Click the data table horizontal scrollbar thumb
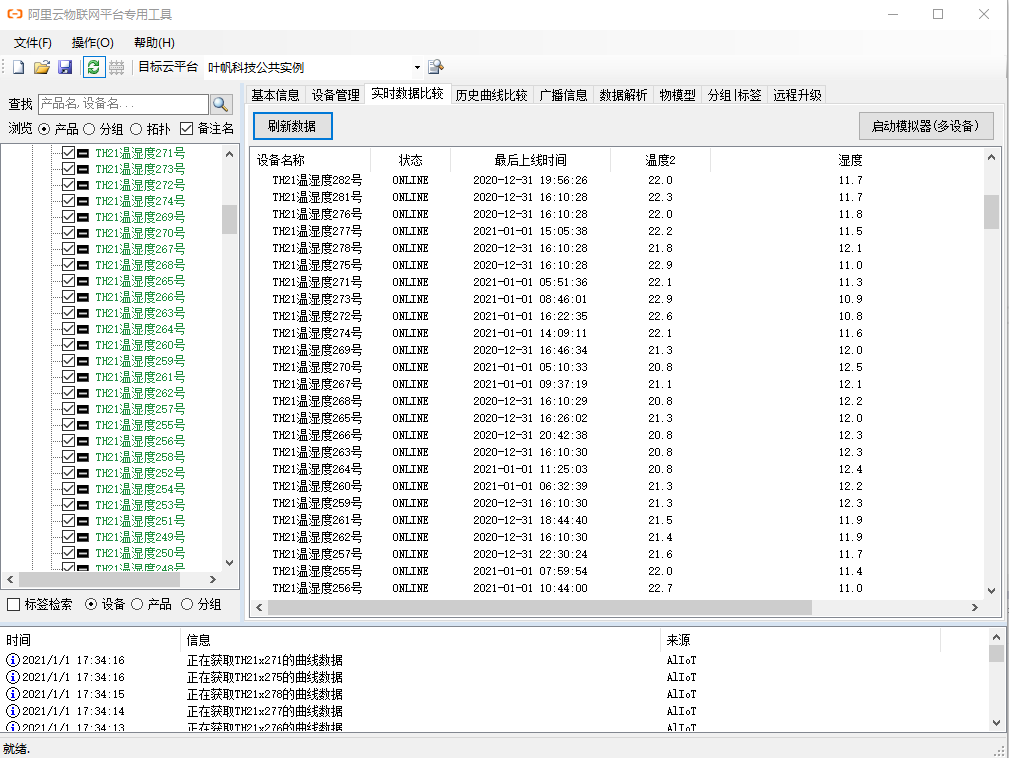 click(540, 607)
